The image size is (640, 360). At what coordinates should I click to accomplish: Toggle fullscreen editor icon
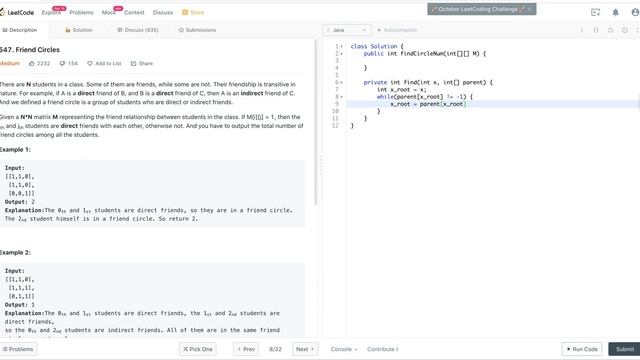[637, 30]
